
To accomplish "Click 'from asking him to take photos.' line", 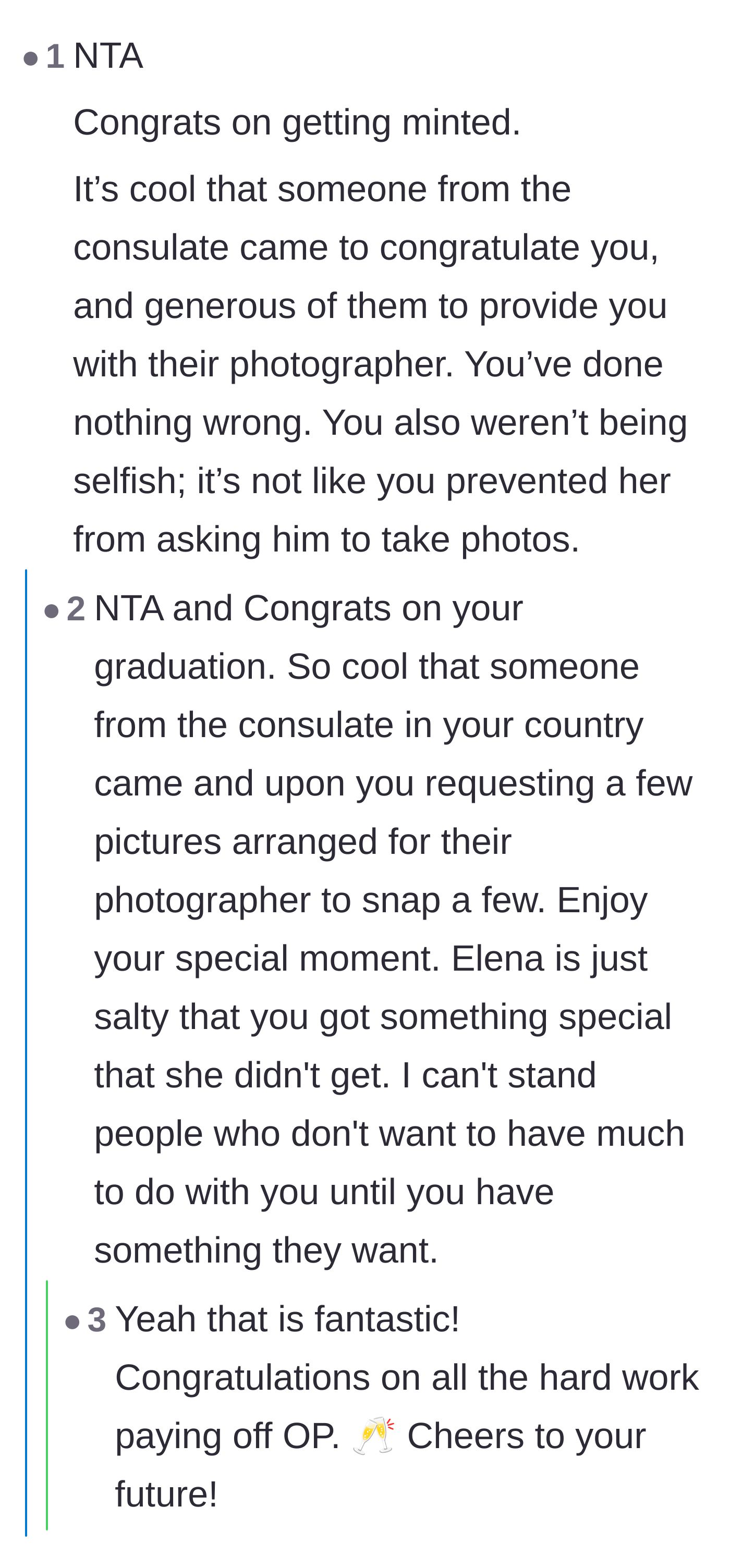I will [x=326, y=540].
